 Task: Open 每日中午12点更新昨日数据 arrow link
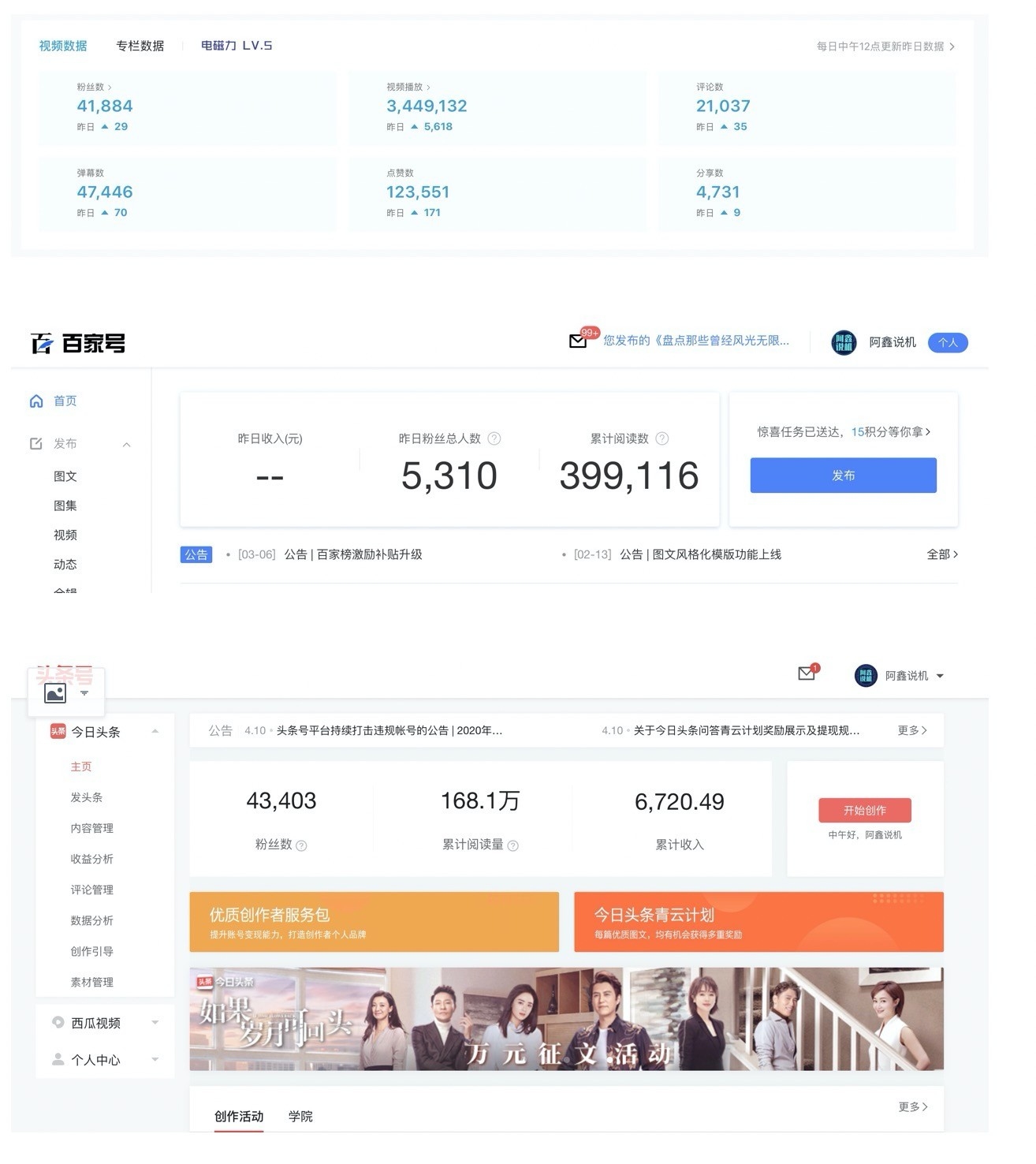(952, 47)
